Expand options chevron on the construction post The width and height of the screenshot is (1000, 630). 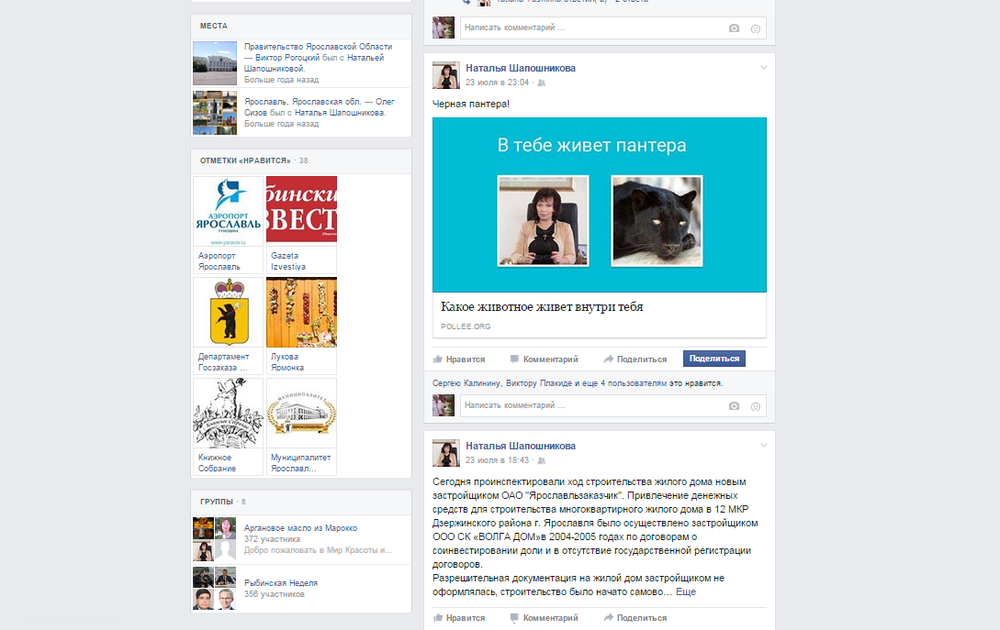[x=763, y=446]
